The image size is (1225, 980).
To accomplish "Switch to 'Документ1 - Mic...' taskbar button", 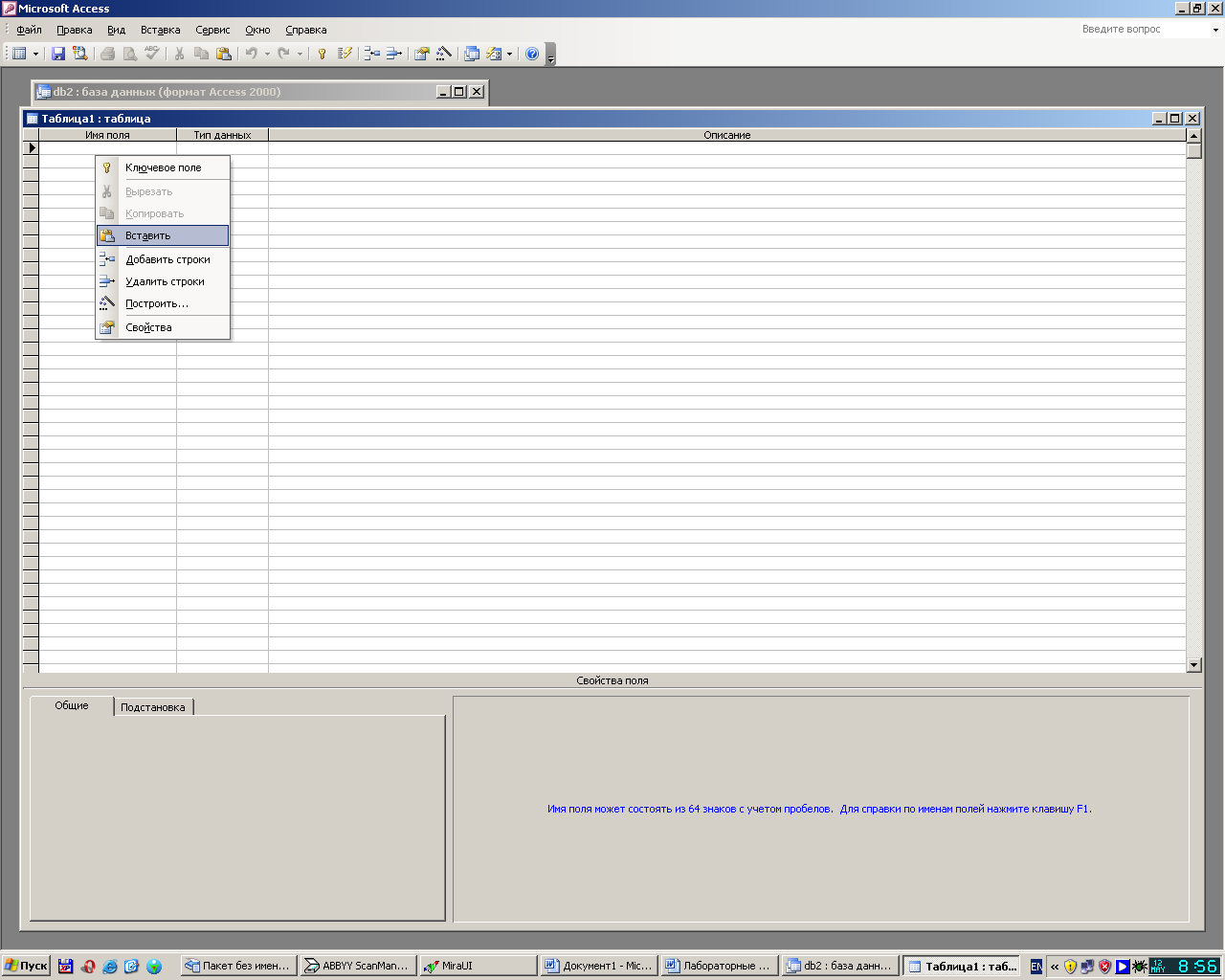I will pos(598,966).
